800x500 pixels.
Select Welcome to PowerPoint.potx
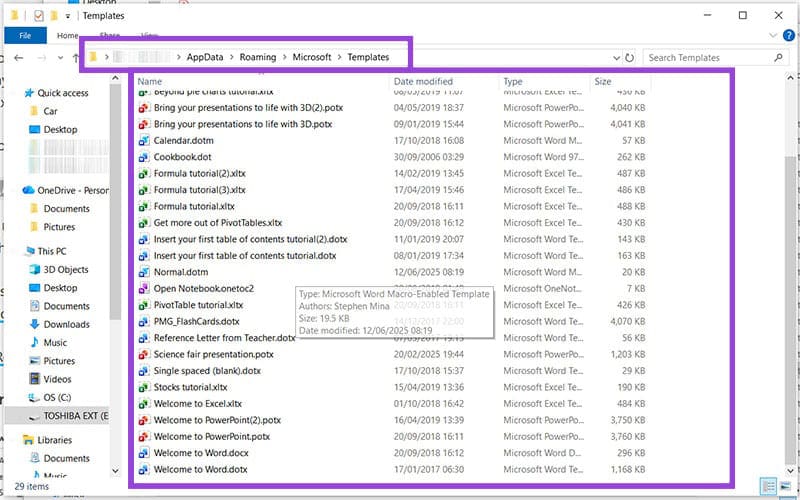[x=212, y=436]
